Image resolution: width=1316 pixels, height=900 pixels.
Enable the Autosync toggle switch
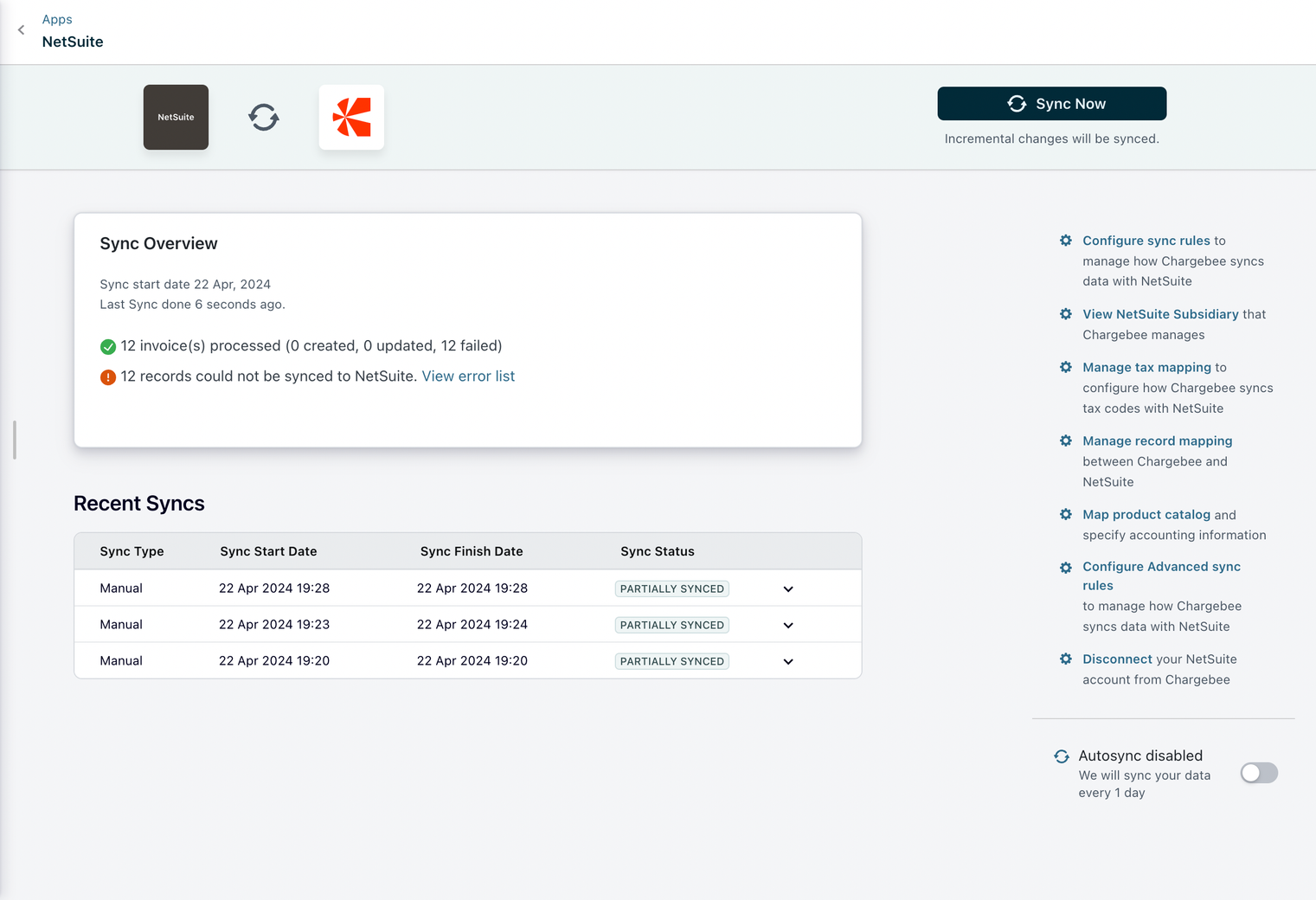1258,773
